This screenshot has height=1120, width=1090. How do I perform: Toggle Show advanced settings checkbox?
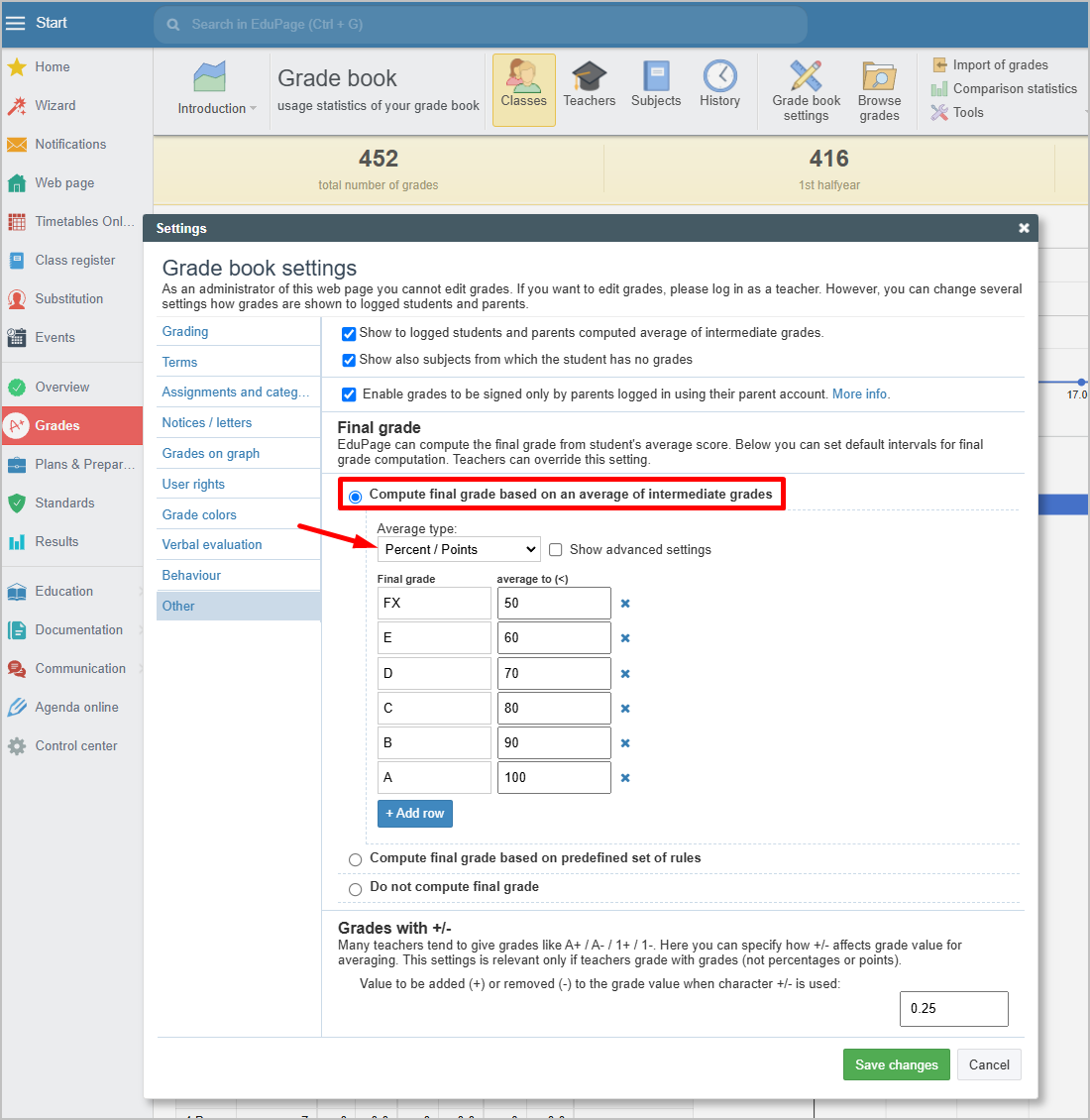click(x=556, y=550)
